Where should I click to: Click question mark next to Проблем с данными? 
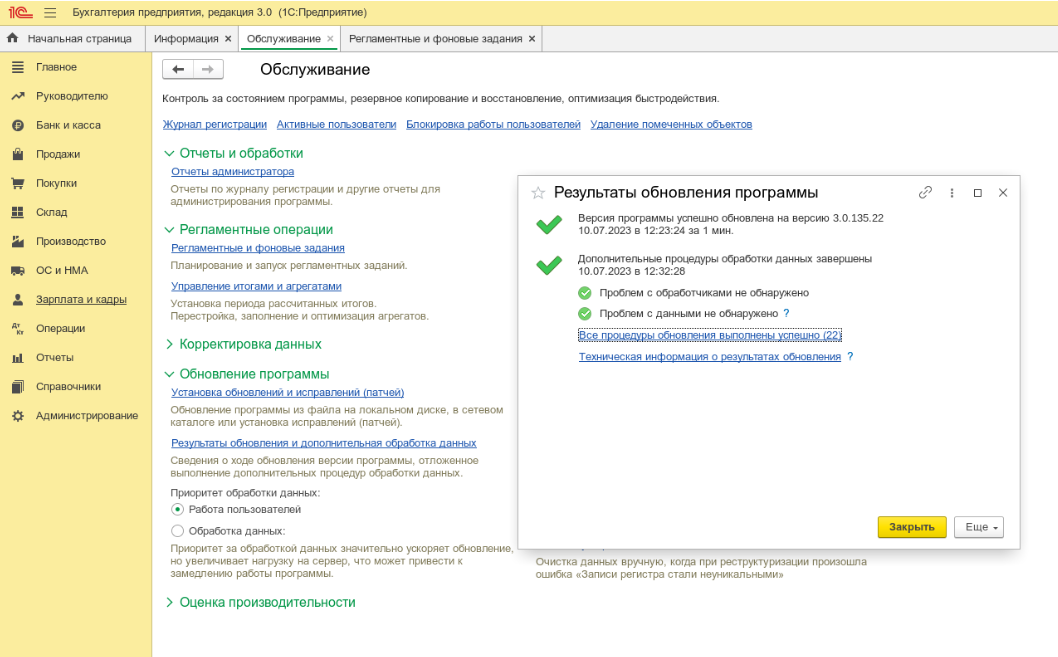point(786,313)
